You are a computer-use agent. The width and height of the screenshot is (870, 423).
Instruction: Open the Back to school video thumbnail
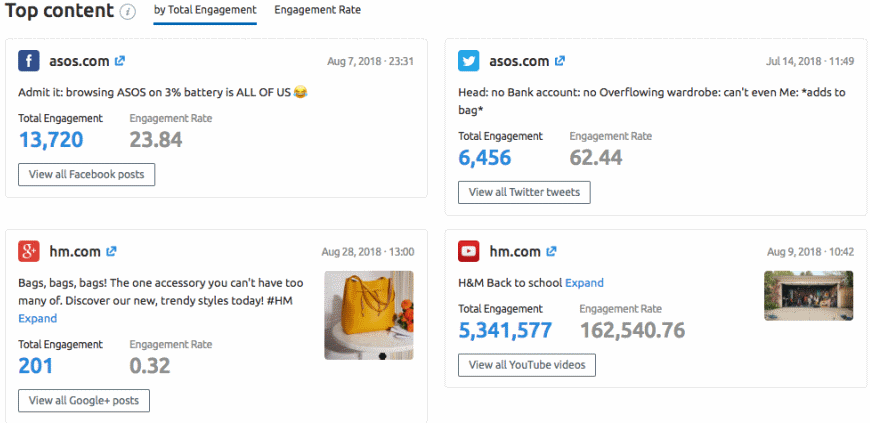coord(808,295)
